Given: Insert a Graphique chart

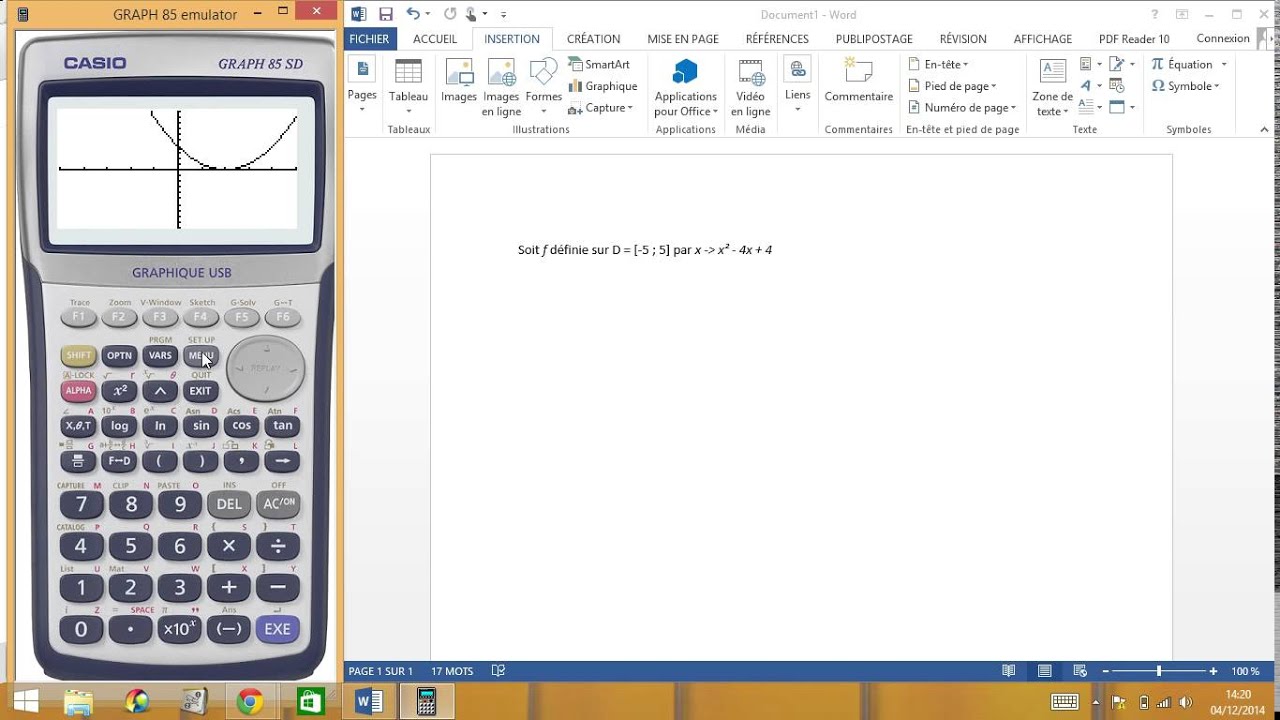Looking at the screenshot, I should (x=602, y=86).
